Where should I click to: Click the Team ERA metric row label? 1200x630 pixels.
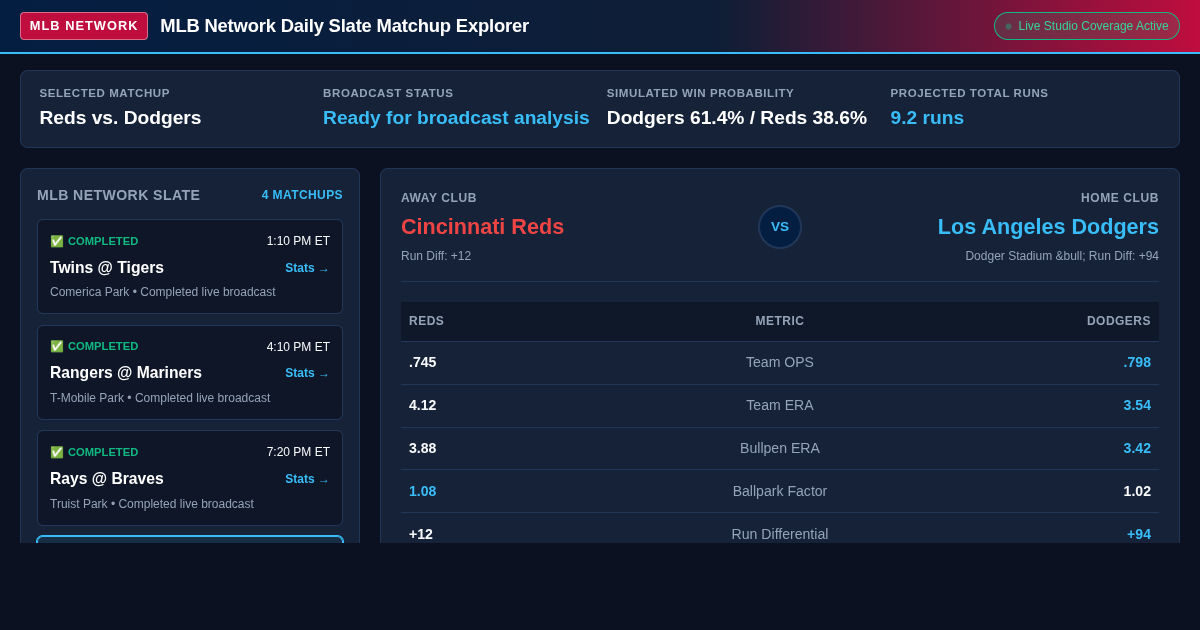(x=780, y=405)
